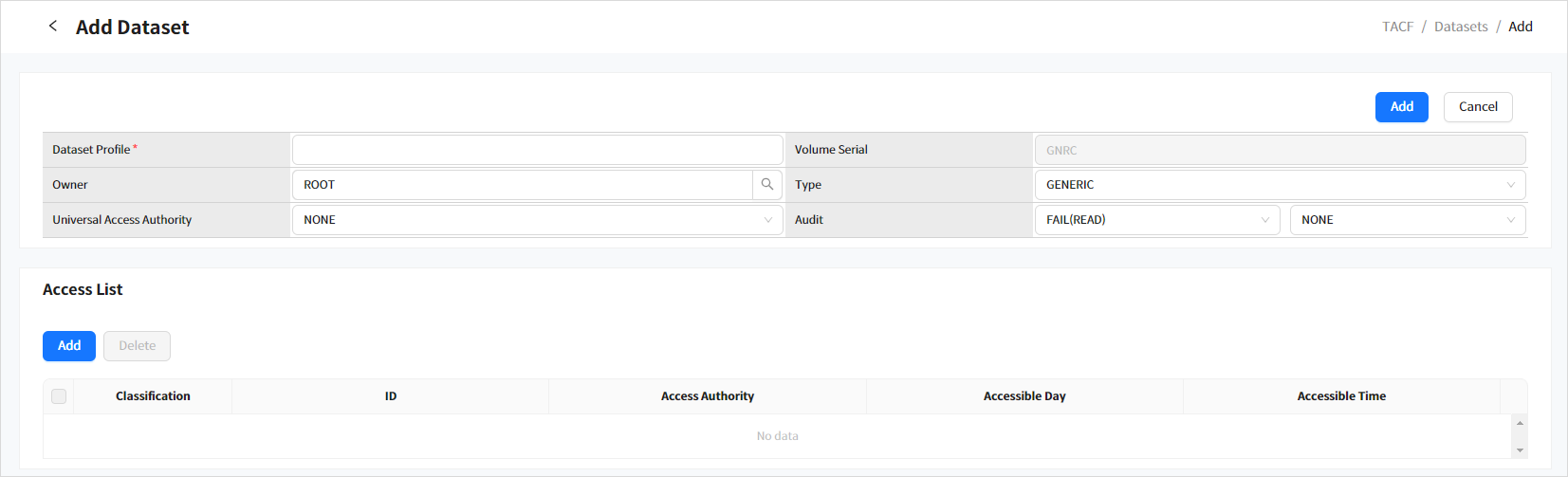This screenshot has width=1568, height=477.
Task: Click the back arrow beside Add Dataset
Action: 53,27
